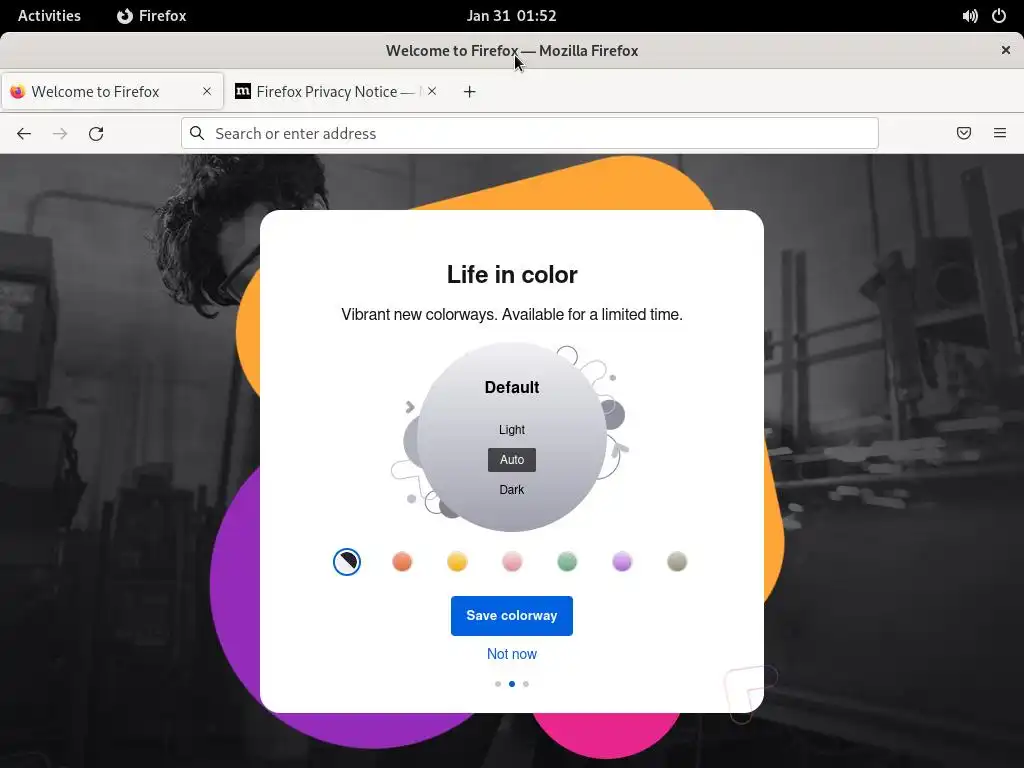Choose the pink colorway swatch
The image size is (1024, 768).
pyautogui.click(x=512, y=562)
